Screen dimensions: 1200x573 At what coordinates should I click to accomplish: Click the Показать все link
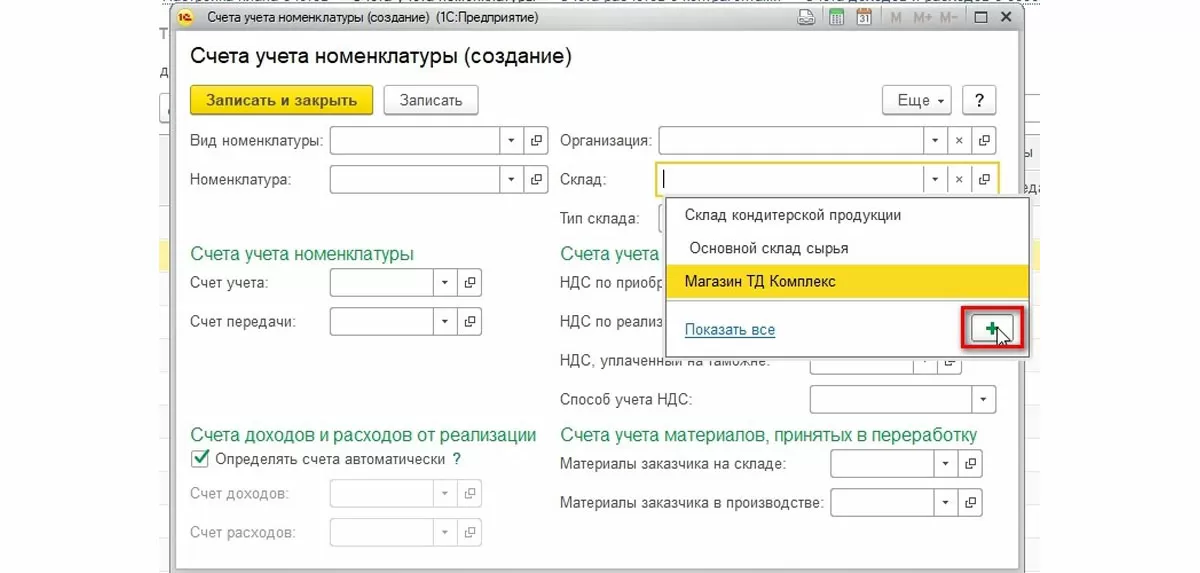tap(730, 329)
